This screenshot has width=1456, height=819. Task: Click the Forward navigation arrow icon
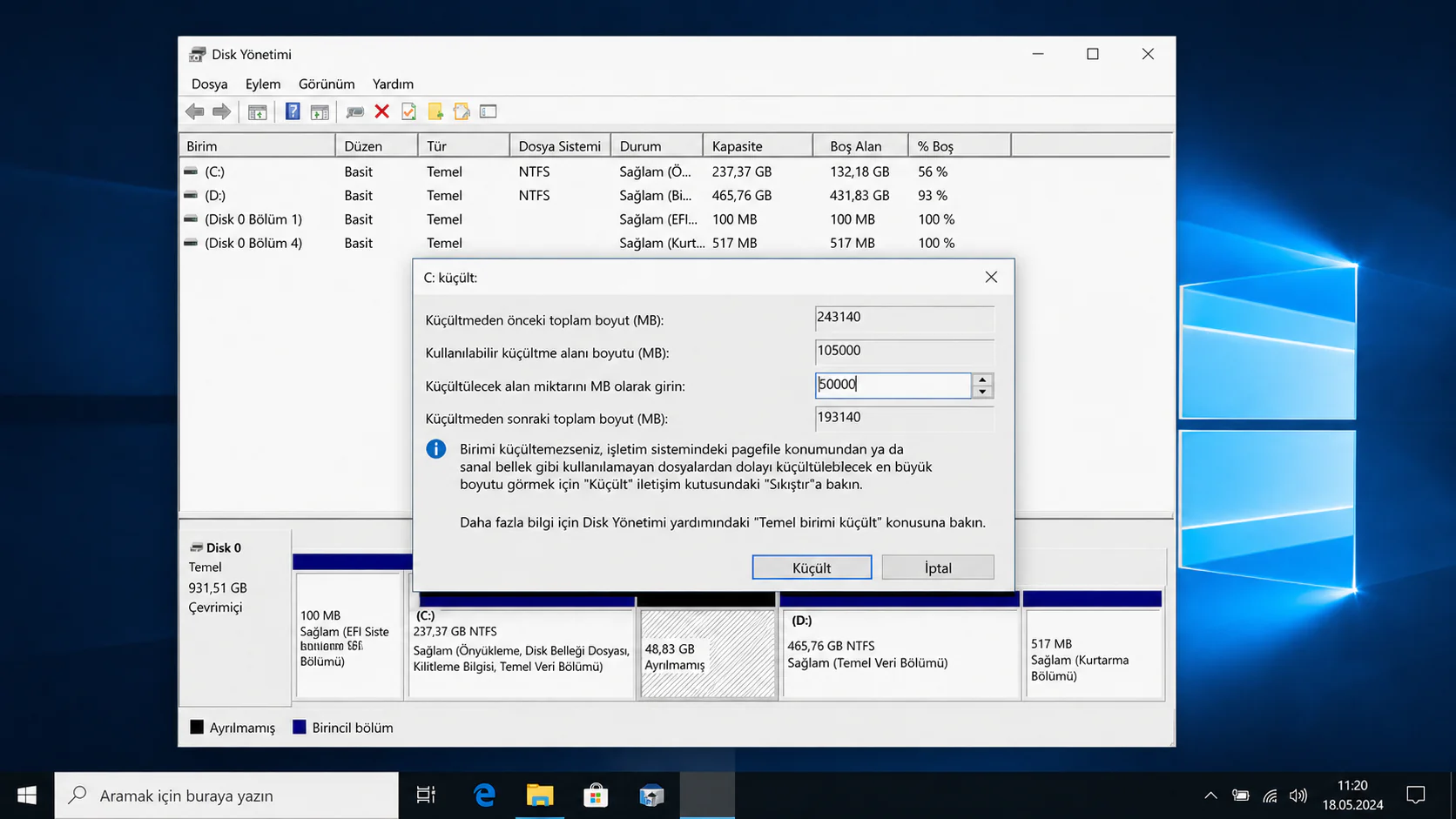pyautogui.click(x=222, y=111)
